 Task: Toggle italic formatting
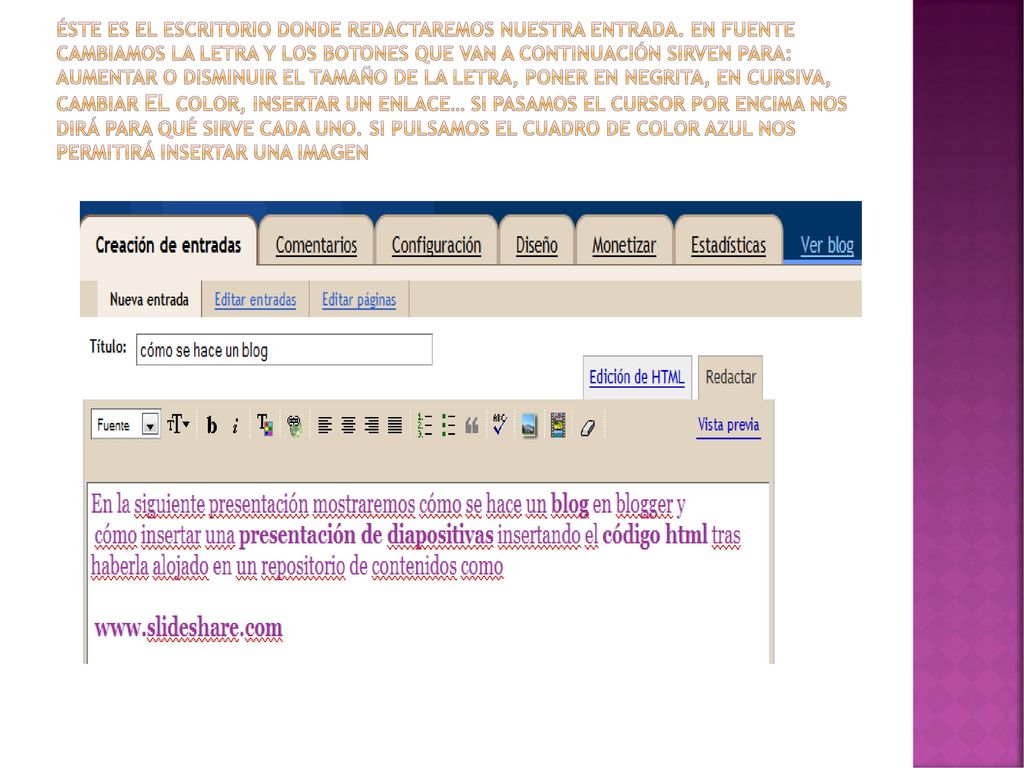(x=235, y=426)
